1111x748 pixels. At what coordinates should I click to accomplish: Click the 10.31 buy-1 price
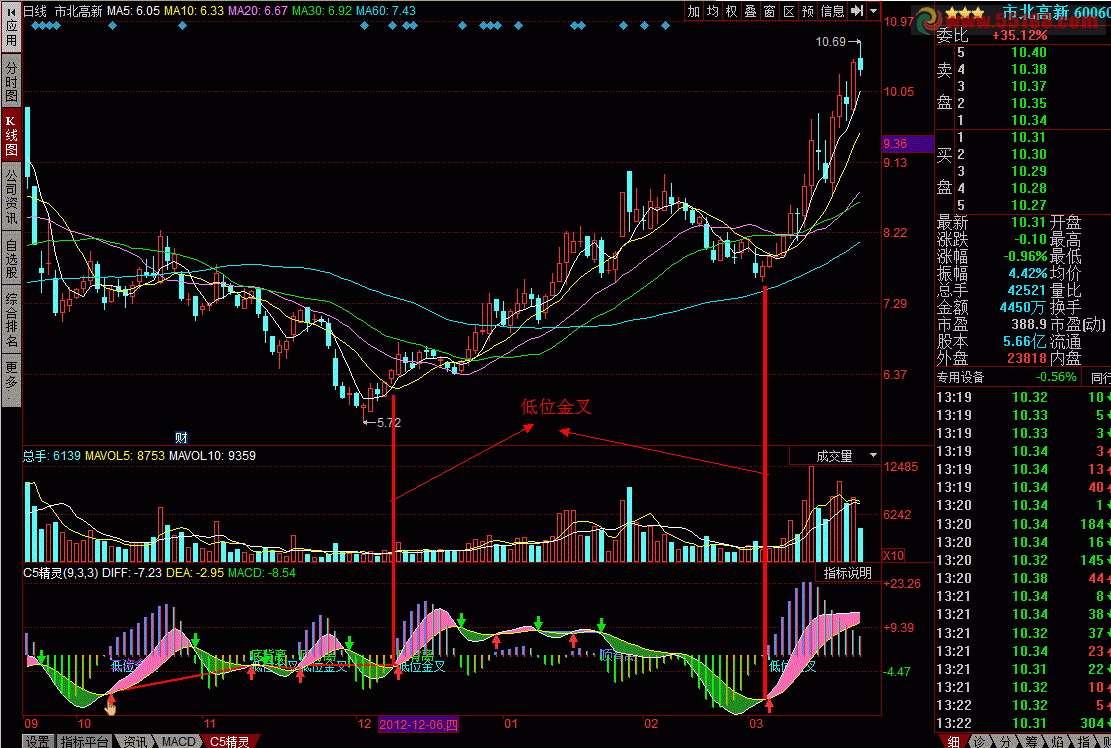[1029, 137]
